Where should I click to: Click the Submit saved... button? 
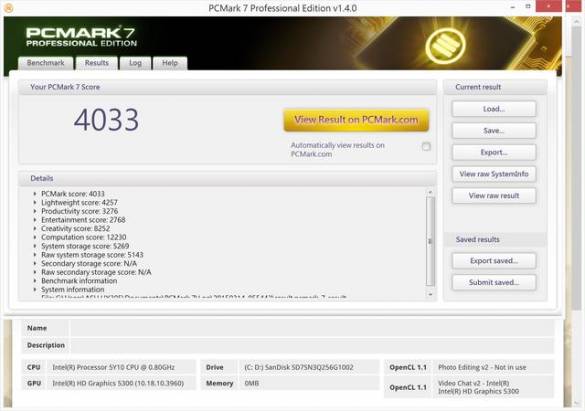(x=494, y=282)
